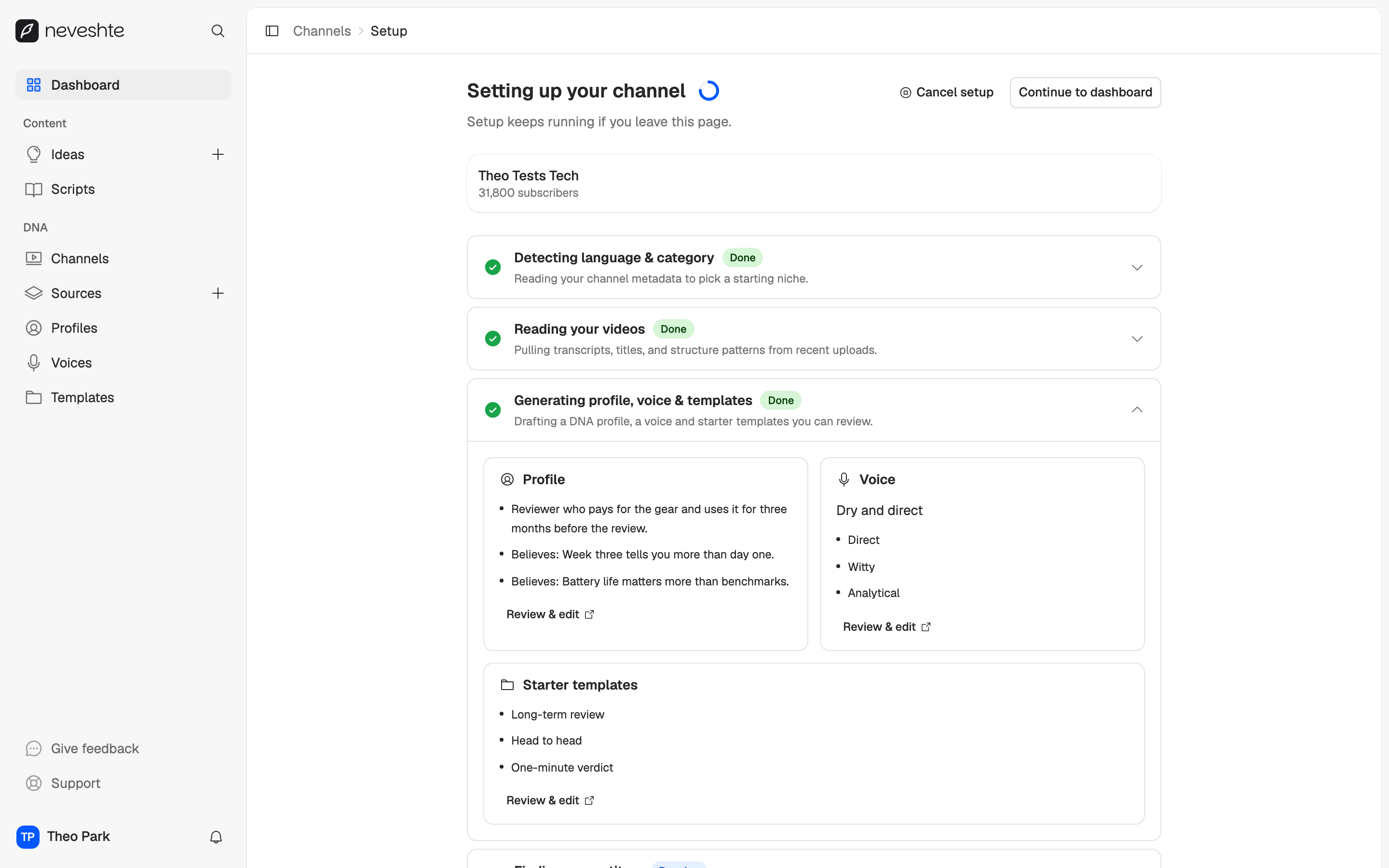
Task: Review & edit the Starter templates
Action: pyautogui.click(x=550, y=800)
